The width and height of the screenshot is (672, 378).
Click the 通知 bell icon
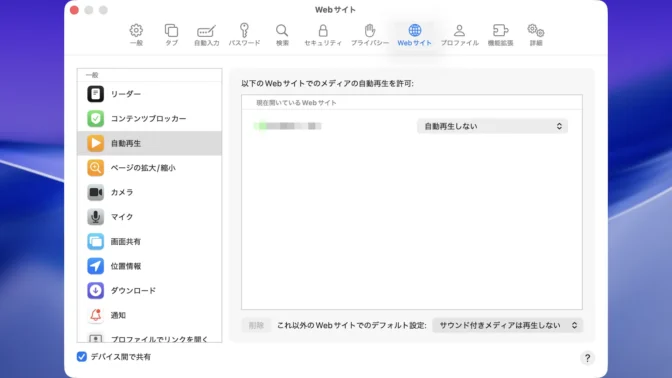96,315
